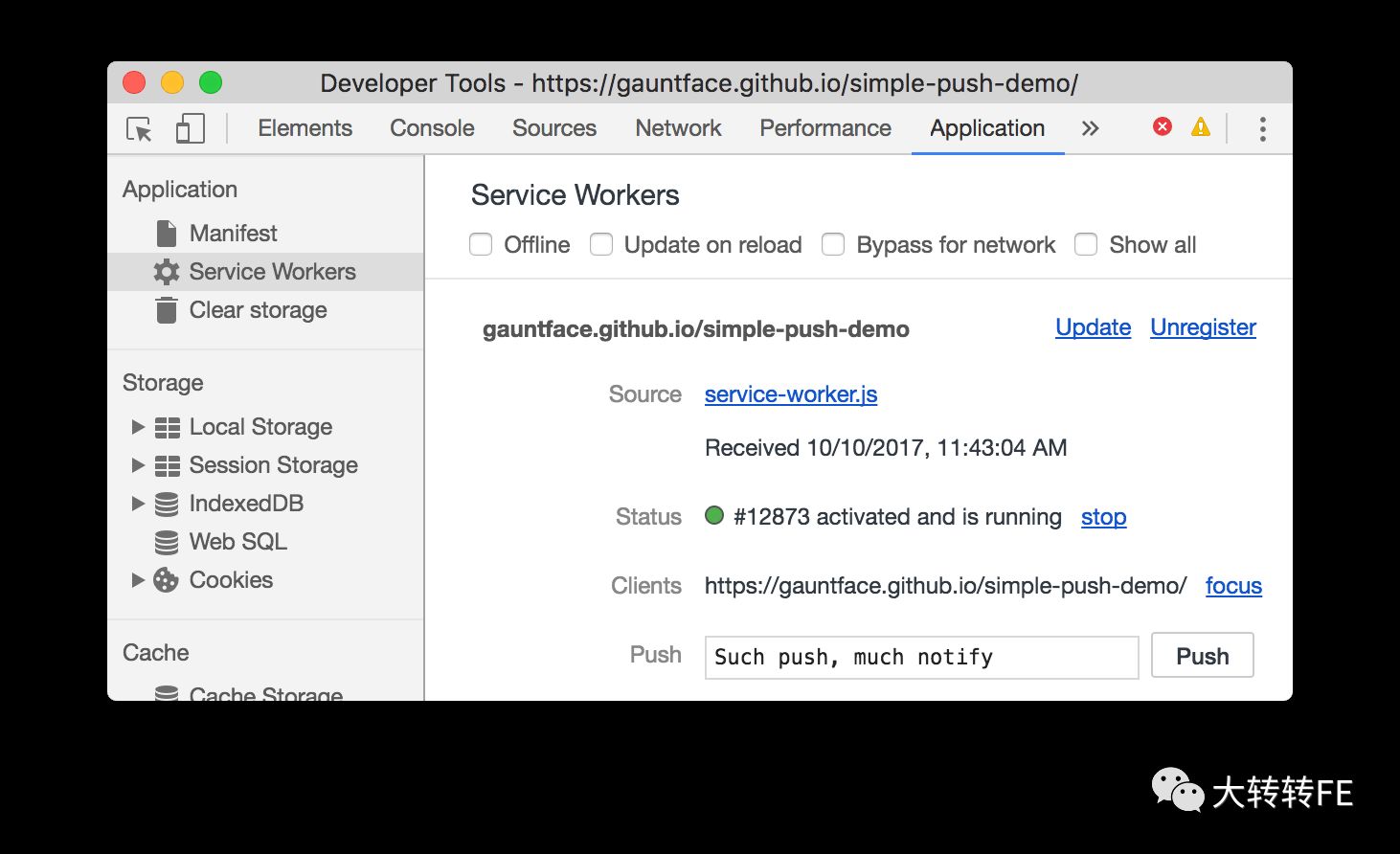Screen dimensions: 1400x854
Task: Click the client URL text
Action: [x=946, y=586]
